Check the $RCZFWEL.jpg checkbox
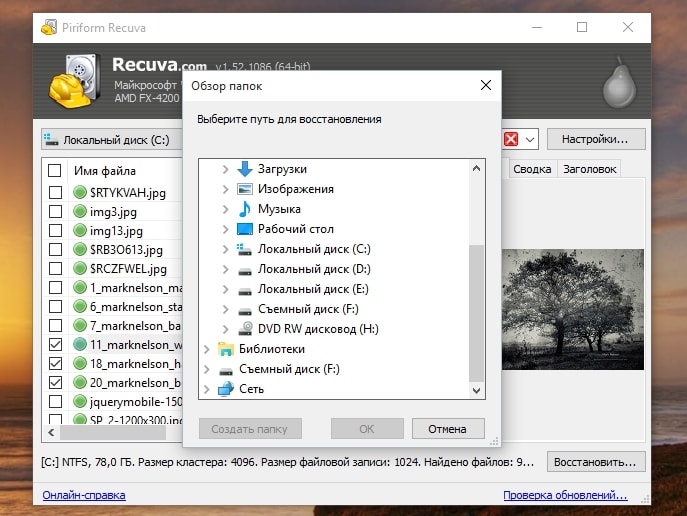Screen dimensions: 687x516 [55, 269]
